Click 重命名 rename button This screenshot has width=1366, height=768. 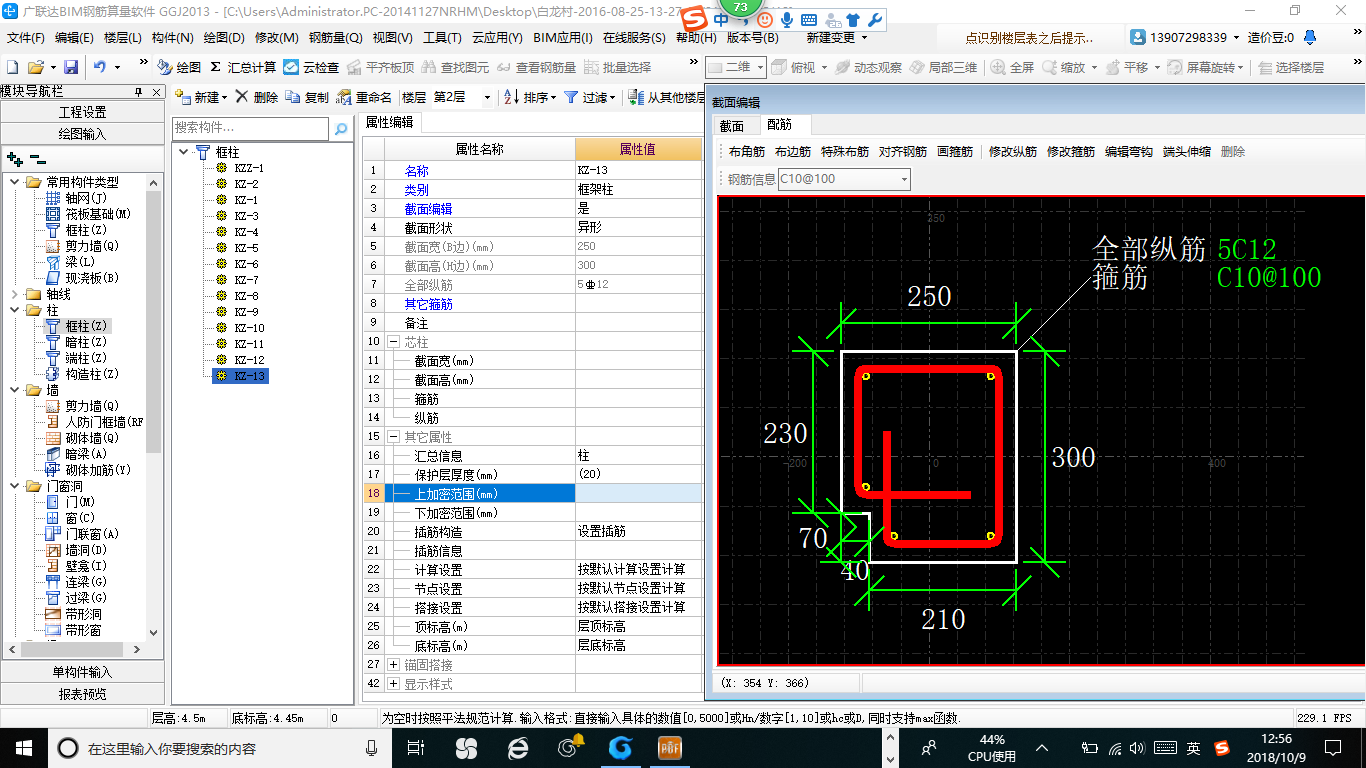tap(364, 97)
